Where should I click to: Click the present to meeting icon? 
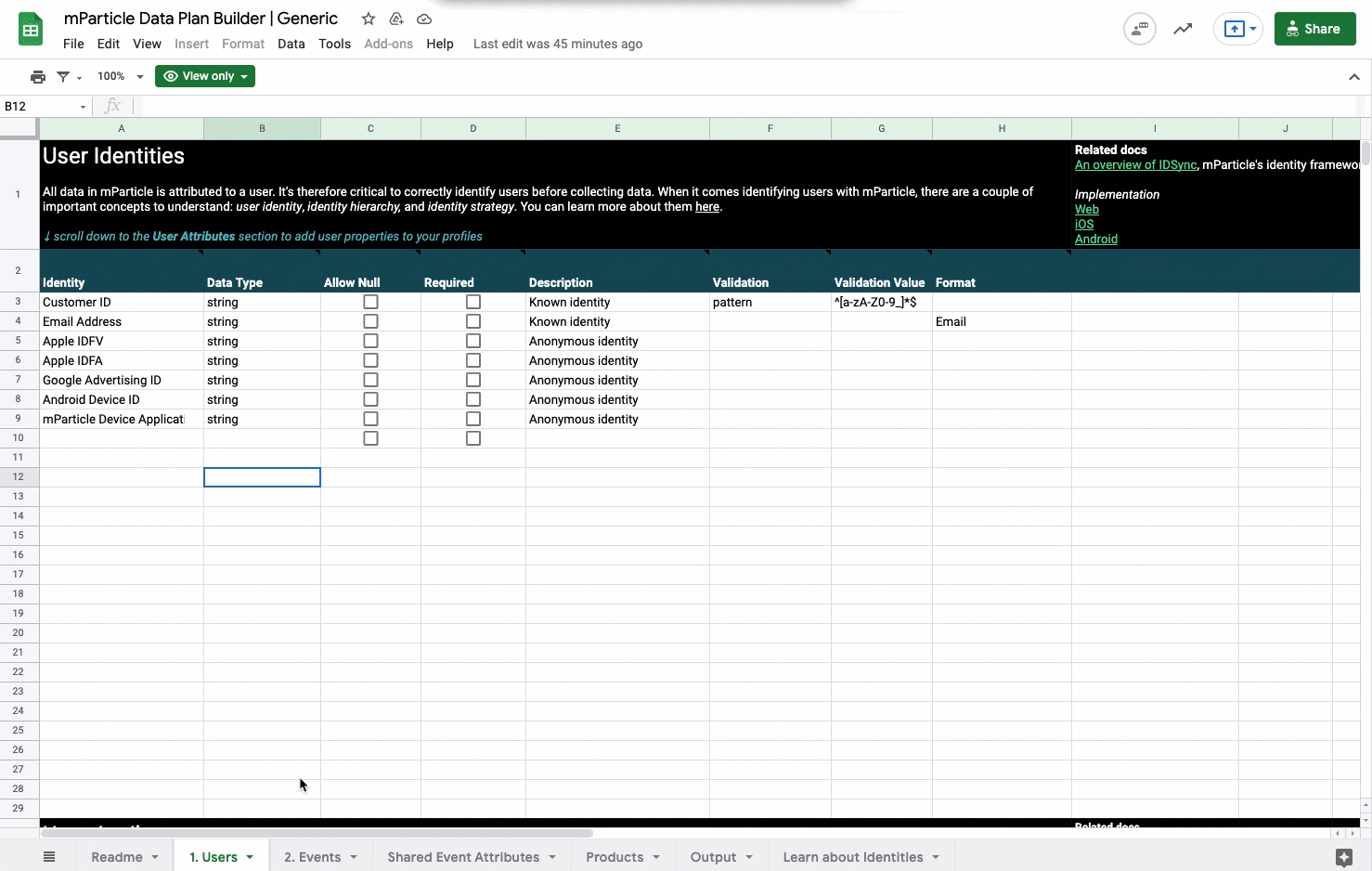(x=1234, y=29)
